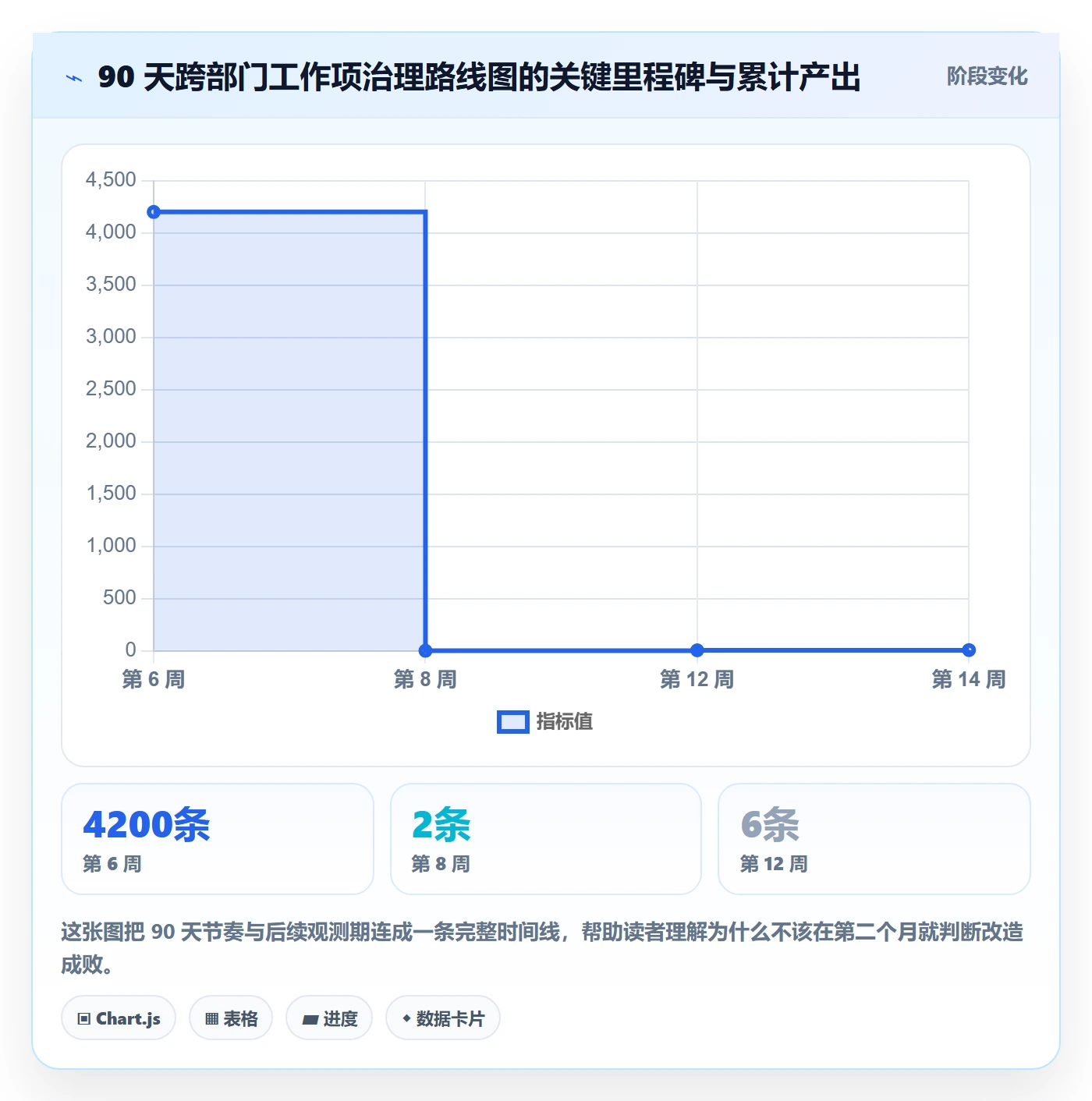This screenshot has height=1101, width=1092.
Task: Click the 第 14 周 x-axis label
Action: coord(969,679)
